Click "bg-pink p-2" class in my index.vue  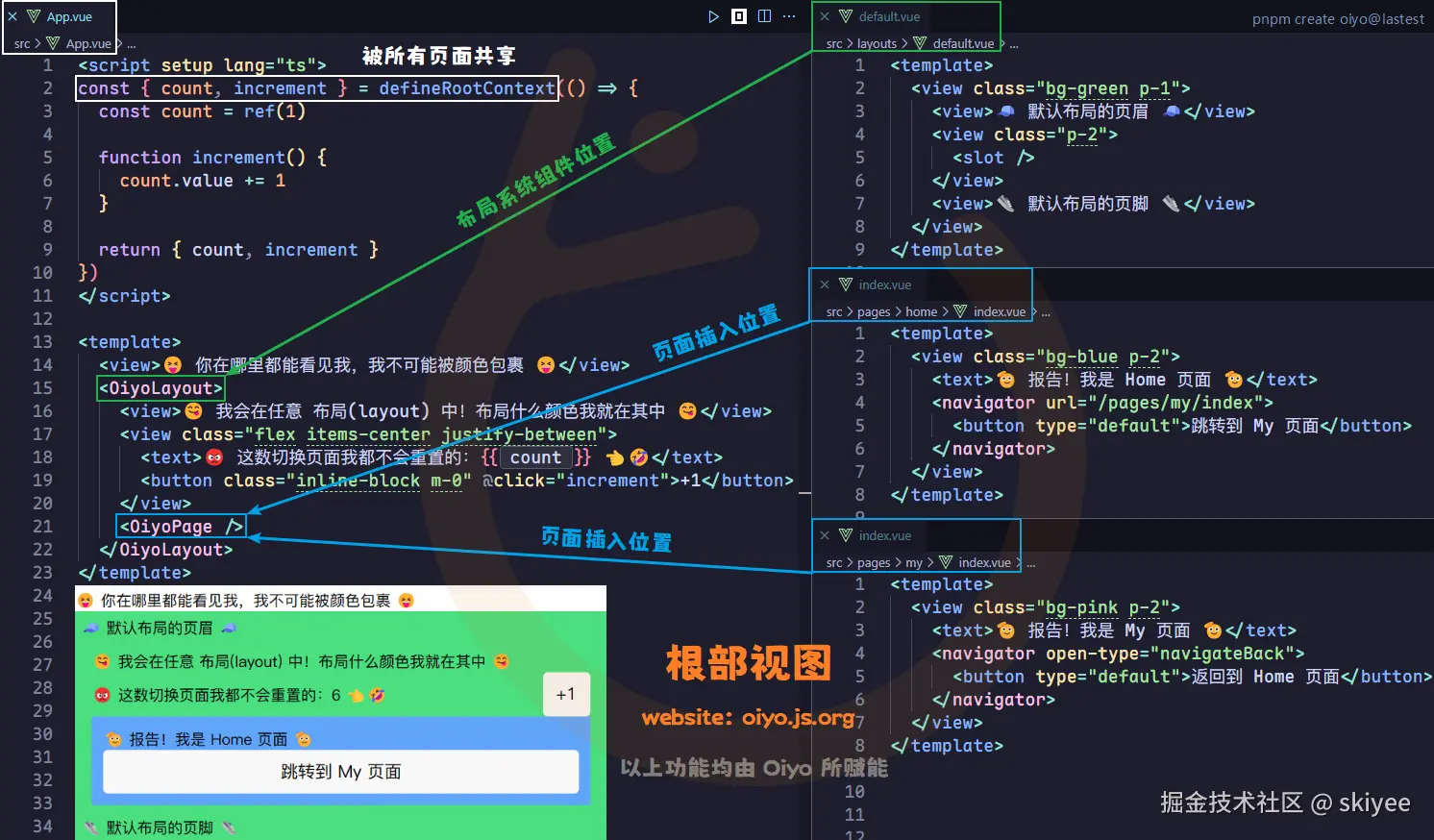click(1102, 607)
